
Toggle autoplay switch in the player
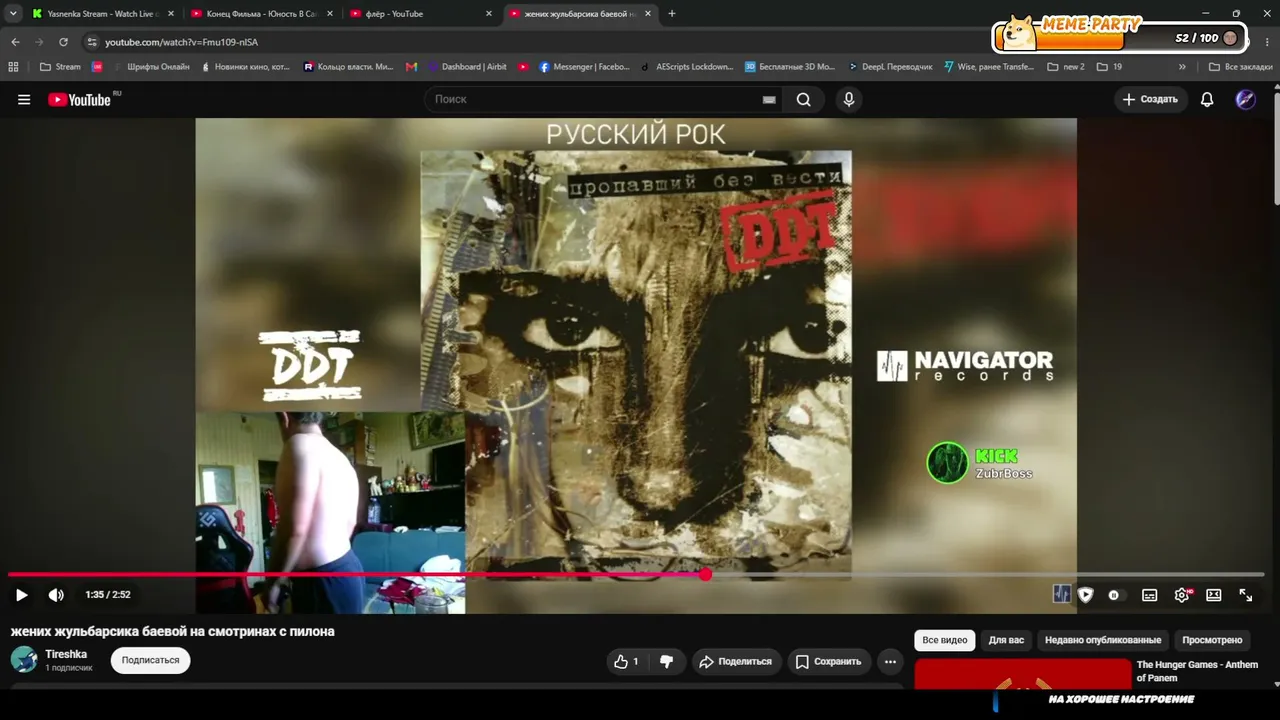pyautogui.click(x=1114, y=595)
